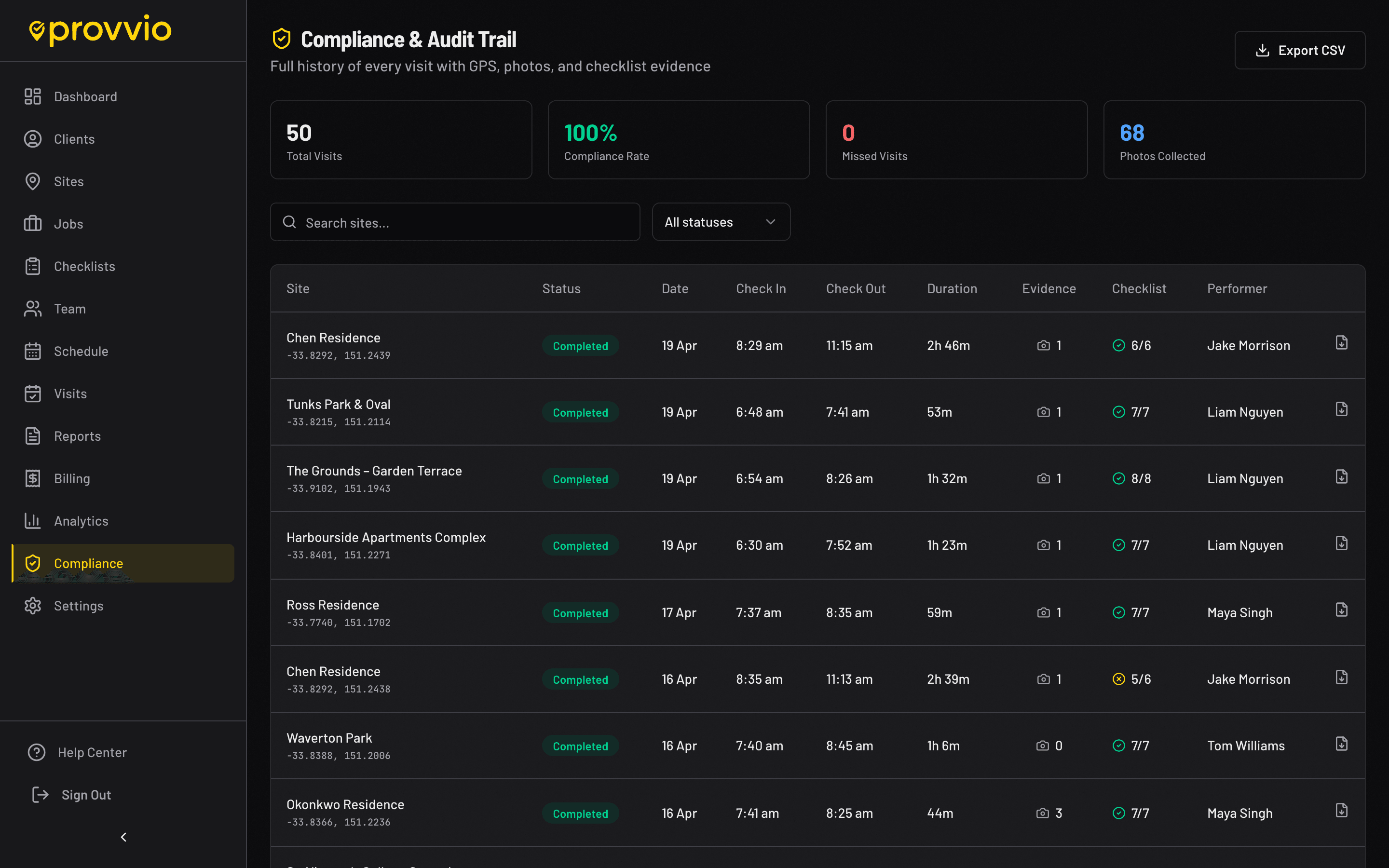This screenshot has width=1389, height=868.
Task: Click the Analytics chart icon
Action: (33, 521)
